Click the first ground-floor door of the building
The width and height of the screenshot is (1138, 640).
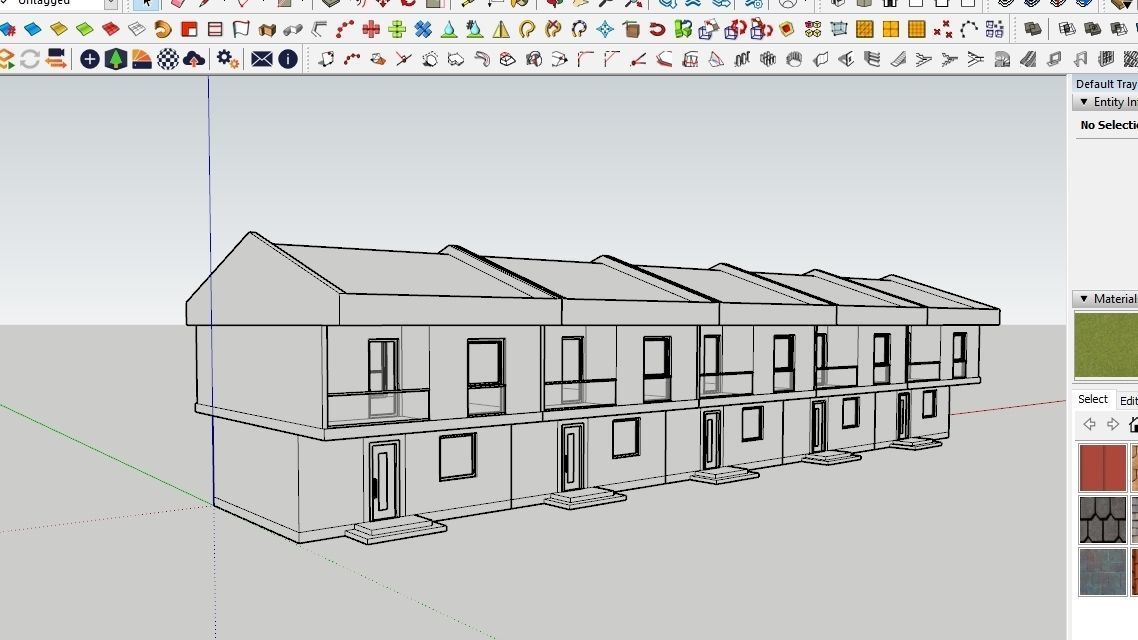pos(384,480)
